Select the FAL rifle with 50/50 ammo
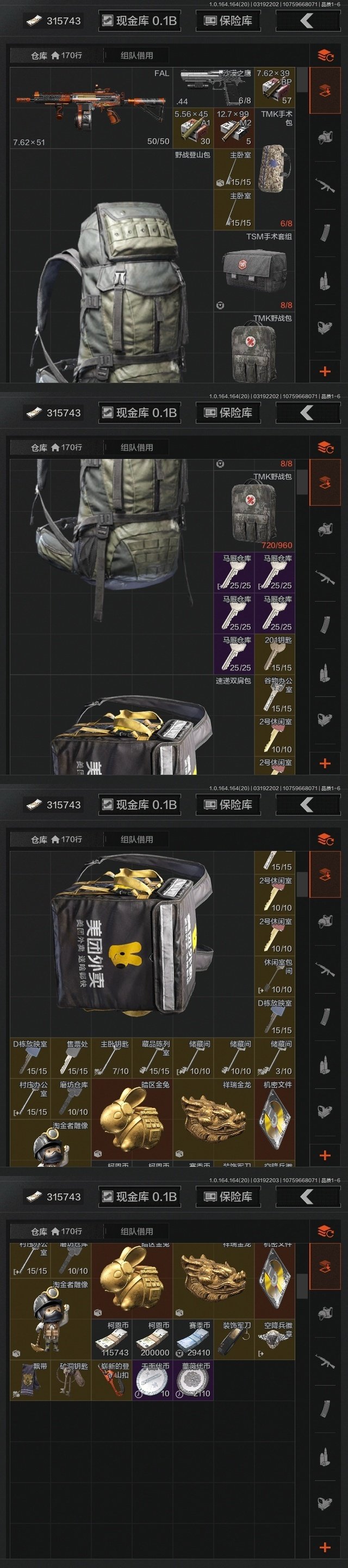 [91, 108]
